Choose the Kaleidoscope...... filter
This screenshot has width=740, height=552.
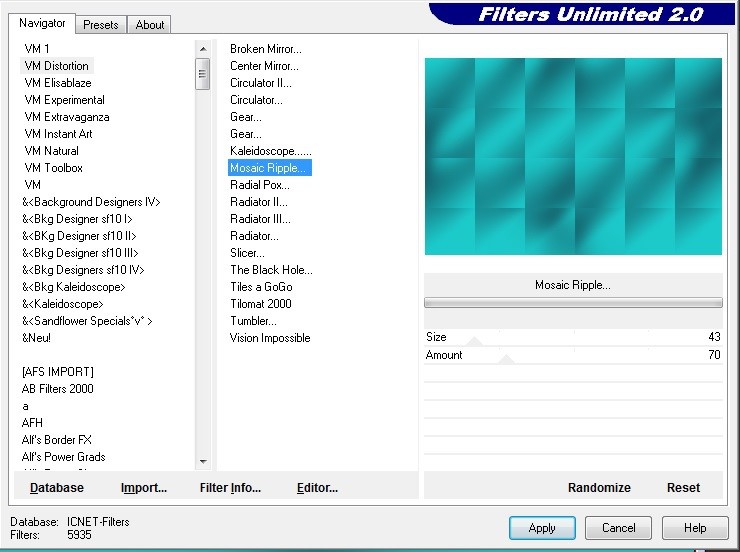pos(270,151)
